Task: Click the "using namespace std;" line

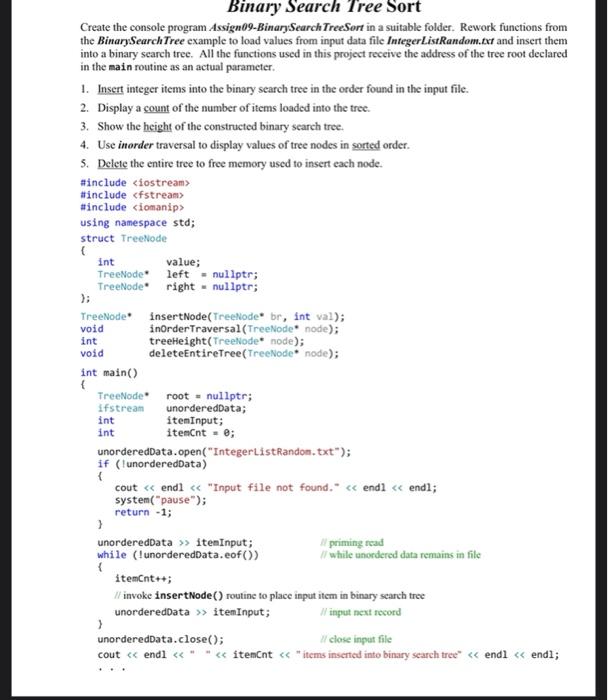Action: [x=137, y=223]
